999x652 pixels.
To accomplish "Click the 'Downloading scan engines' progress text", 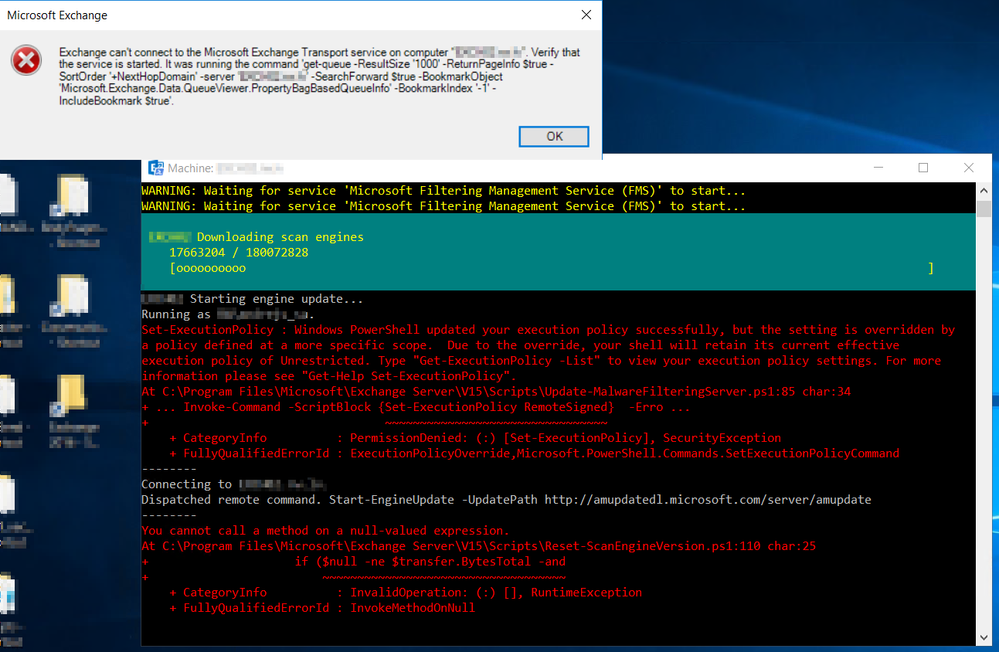I will point(280,237).
